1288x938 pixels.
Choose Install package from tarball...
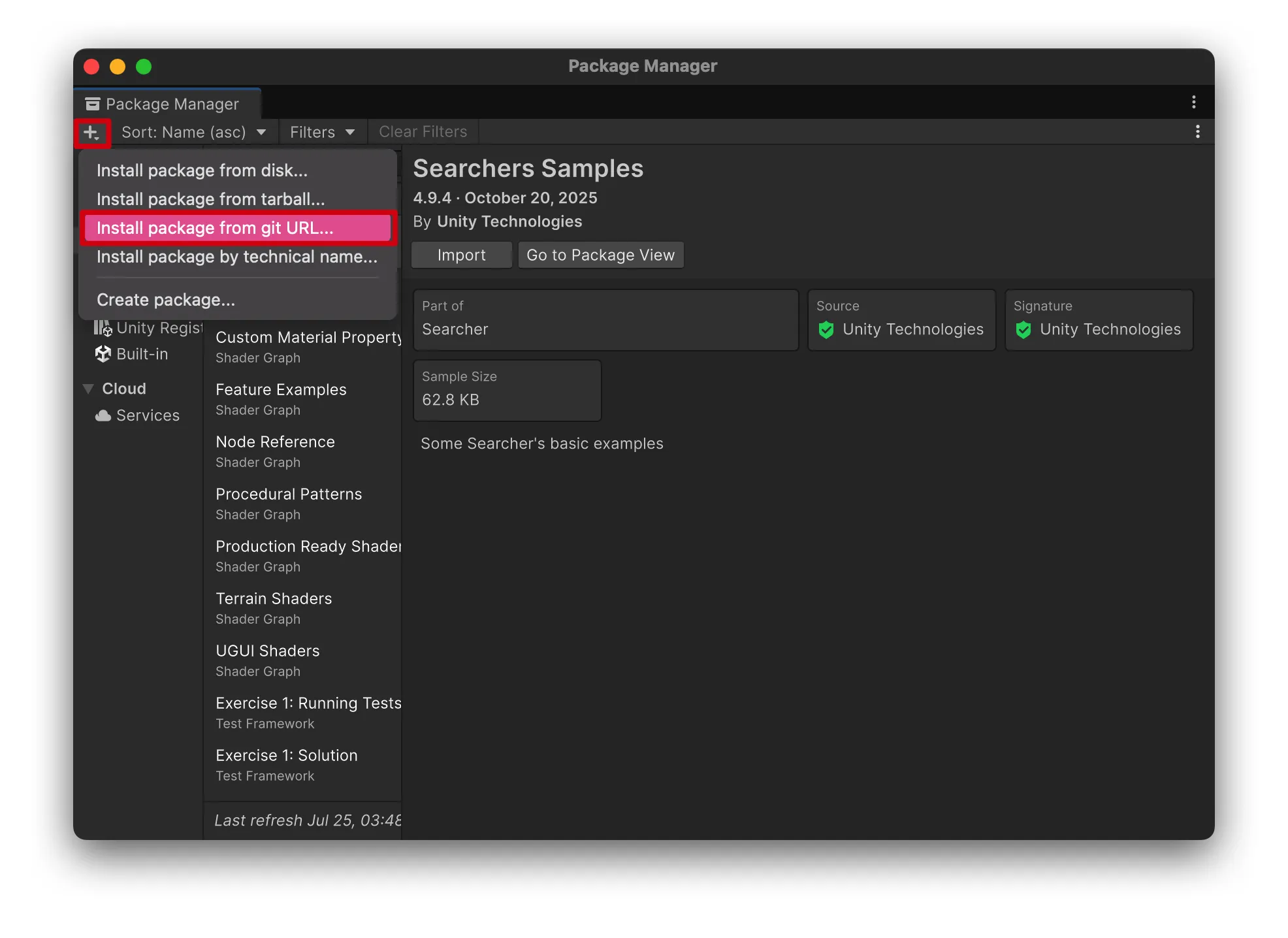pos(238,199)
